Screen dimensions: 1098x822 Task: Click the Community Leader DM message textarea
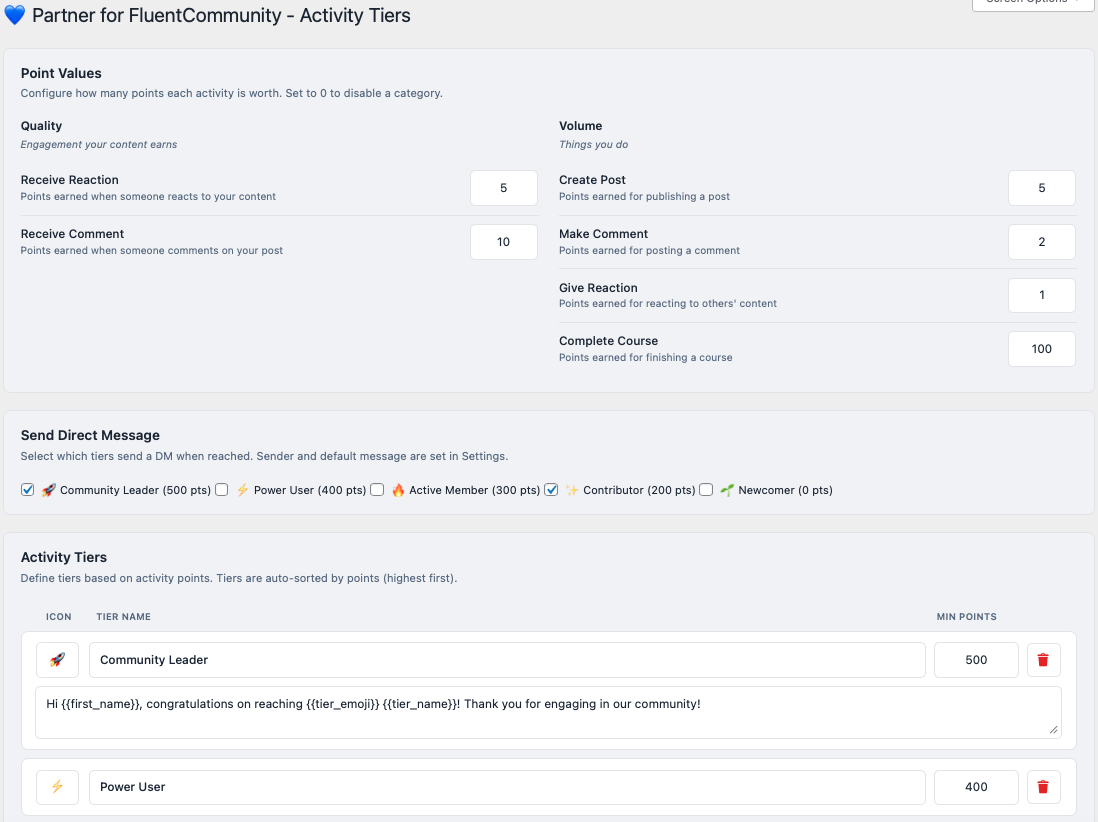548,712
